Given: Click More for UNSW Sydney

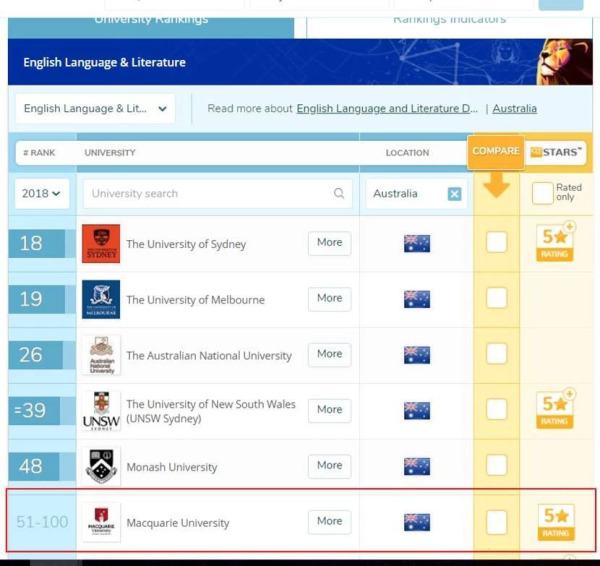Looking at the screenshot, I should coord(329,410).
